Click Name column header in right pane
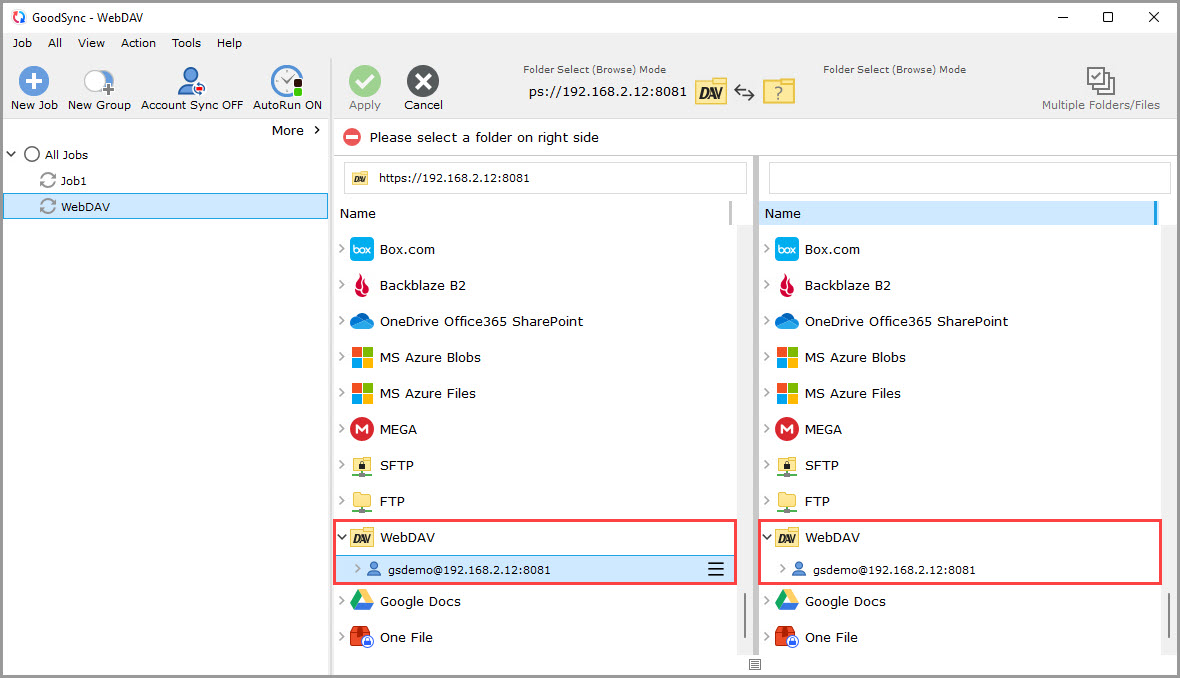Screen dimensions: 1180x678 957,213
